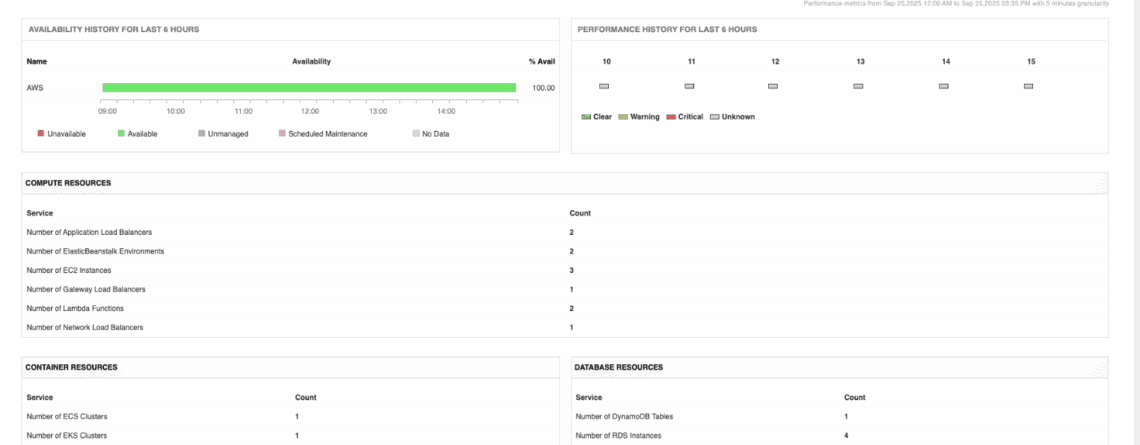1140x445 pixels.
Task: Click the Performance History for Last 6 Hours heading
Action: pyautogui.click(x=667, y=30)
